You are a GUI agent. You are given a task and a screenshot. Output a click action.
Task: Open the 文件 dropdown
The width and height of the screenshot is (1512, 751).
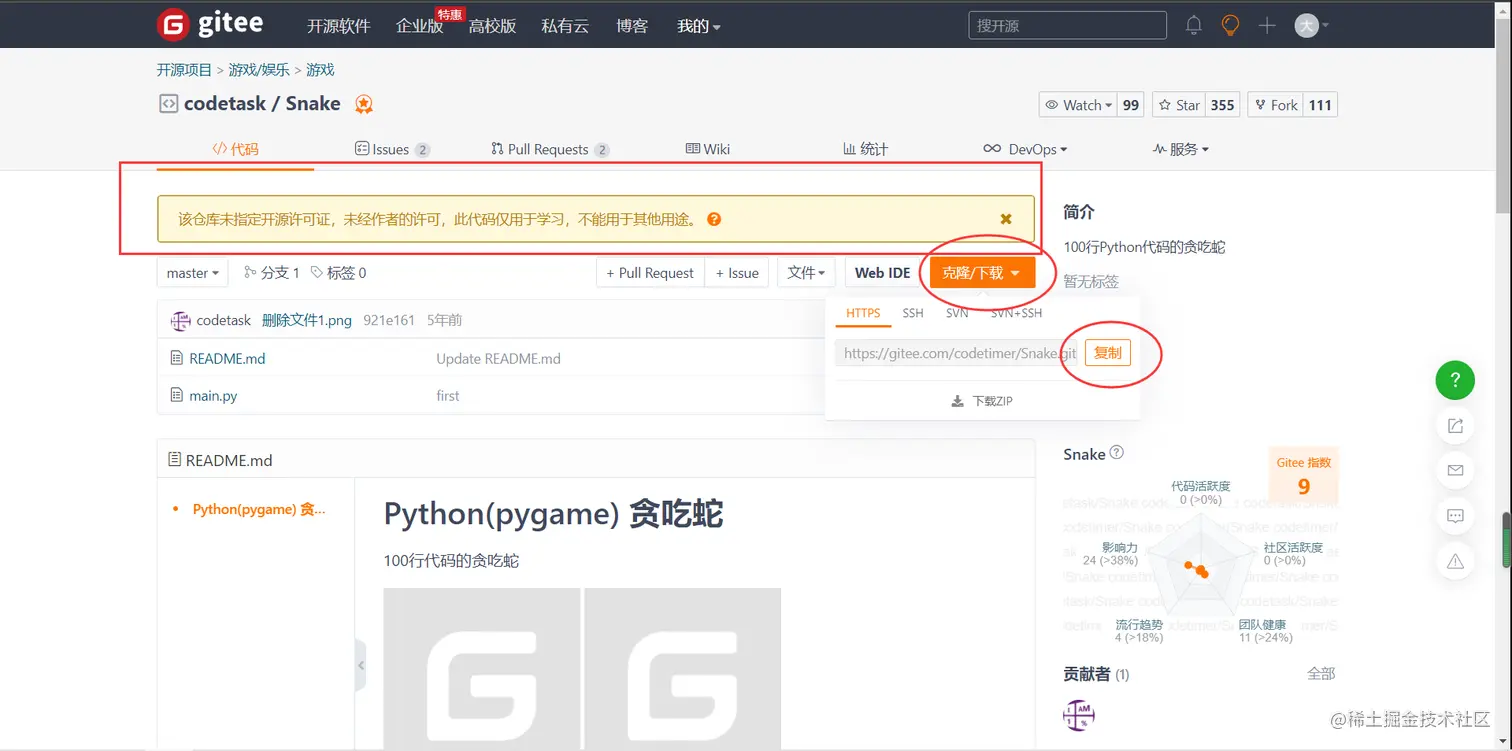[806, 273]
